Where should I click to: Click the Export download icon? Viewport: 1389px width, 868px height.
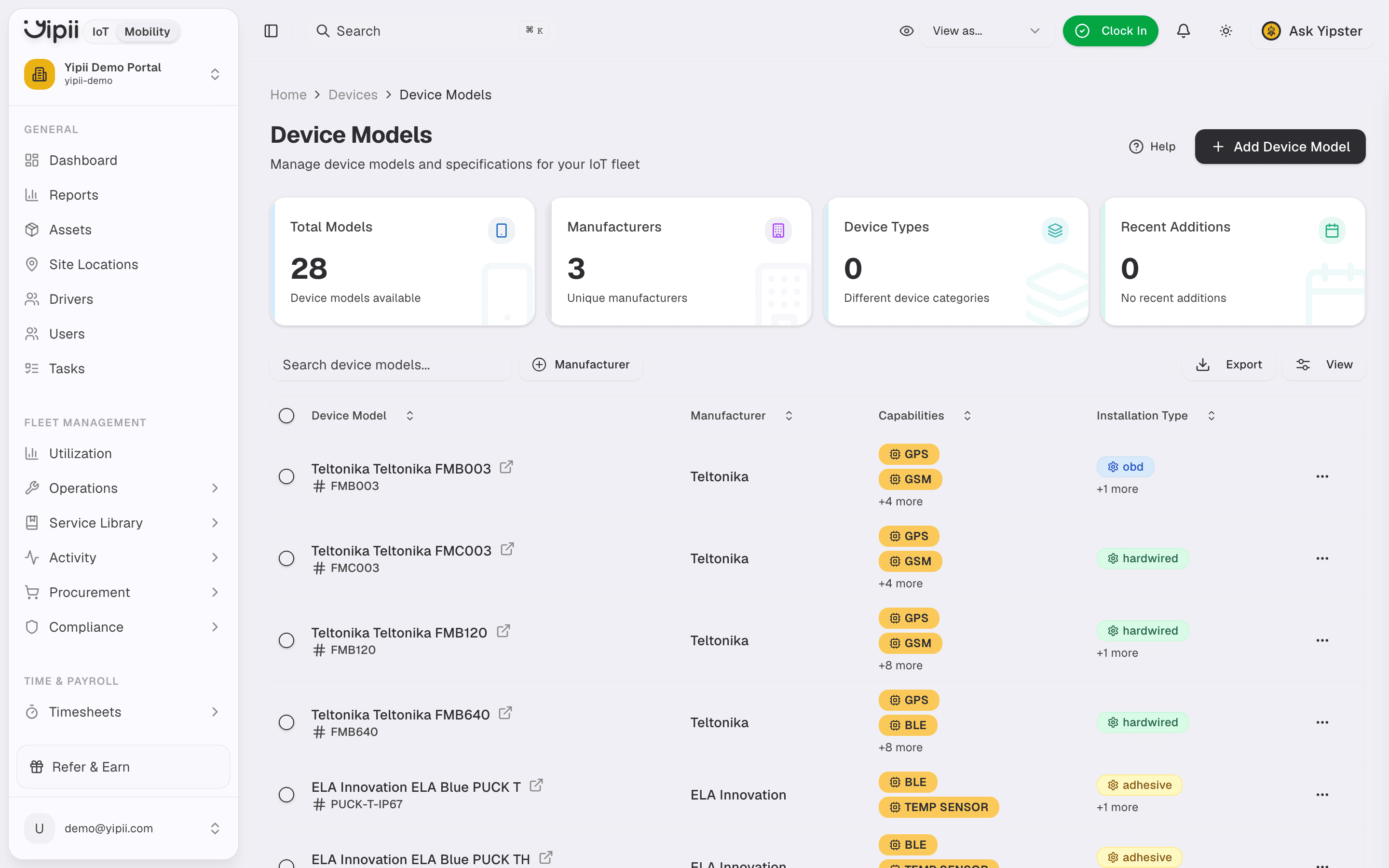coord(1202,365)
